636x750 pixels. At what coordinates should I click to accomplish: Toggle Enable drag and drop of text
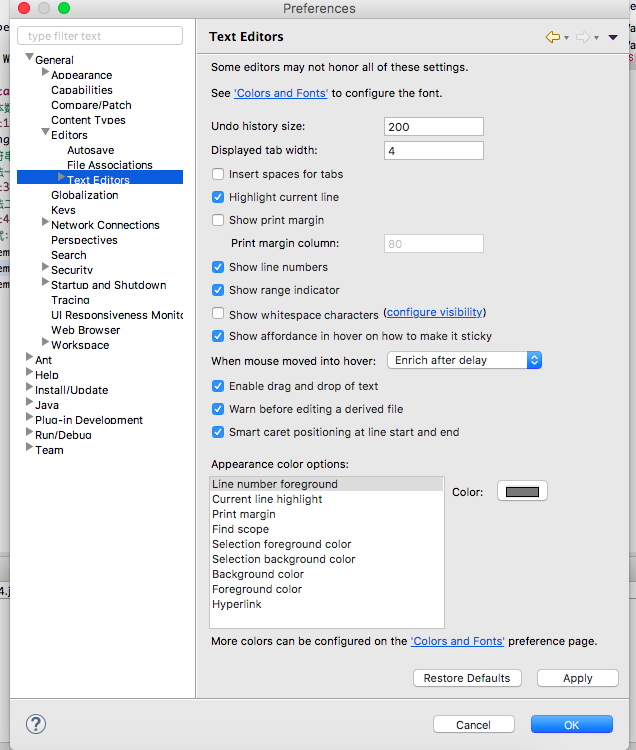click(x=218, y=386)
